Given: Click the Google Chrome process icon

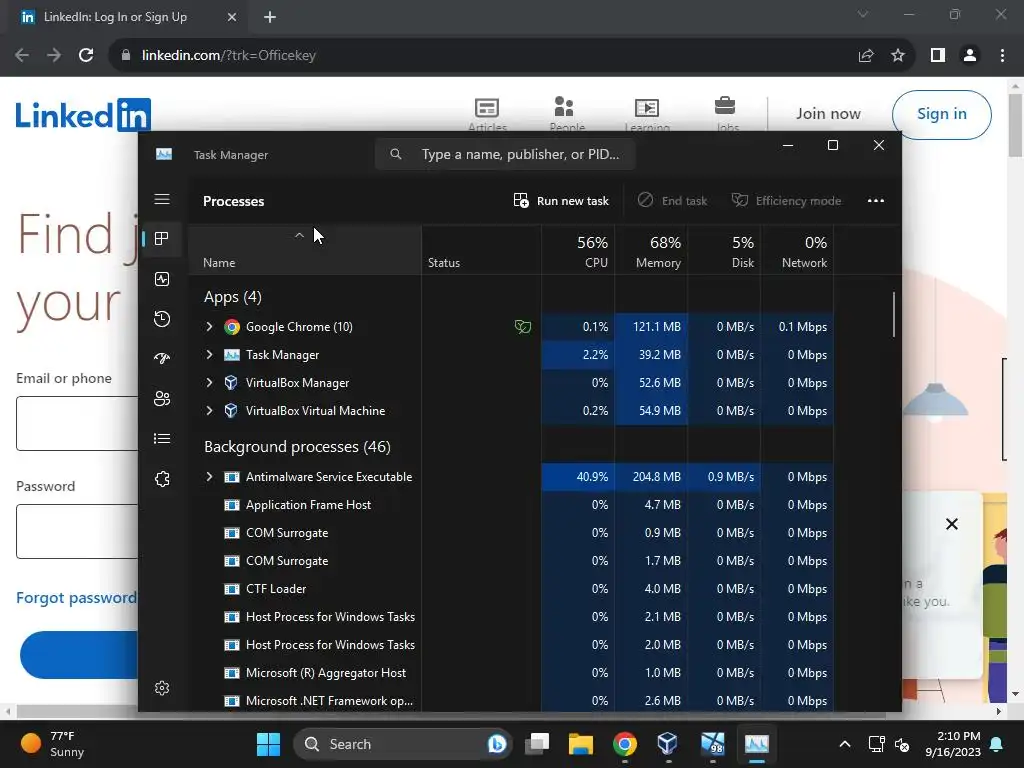Looking at the screenshot, I should coord(231,327).
